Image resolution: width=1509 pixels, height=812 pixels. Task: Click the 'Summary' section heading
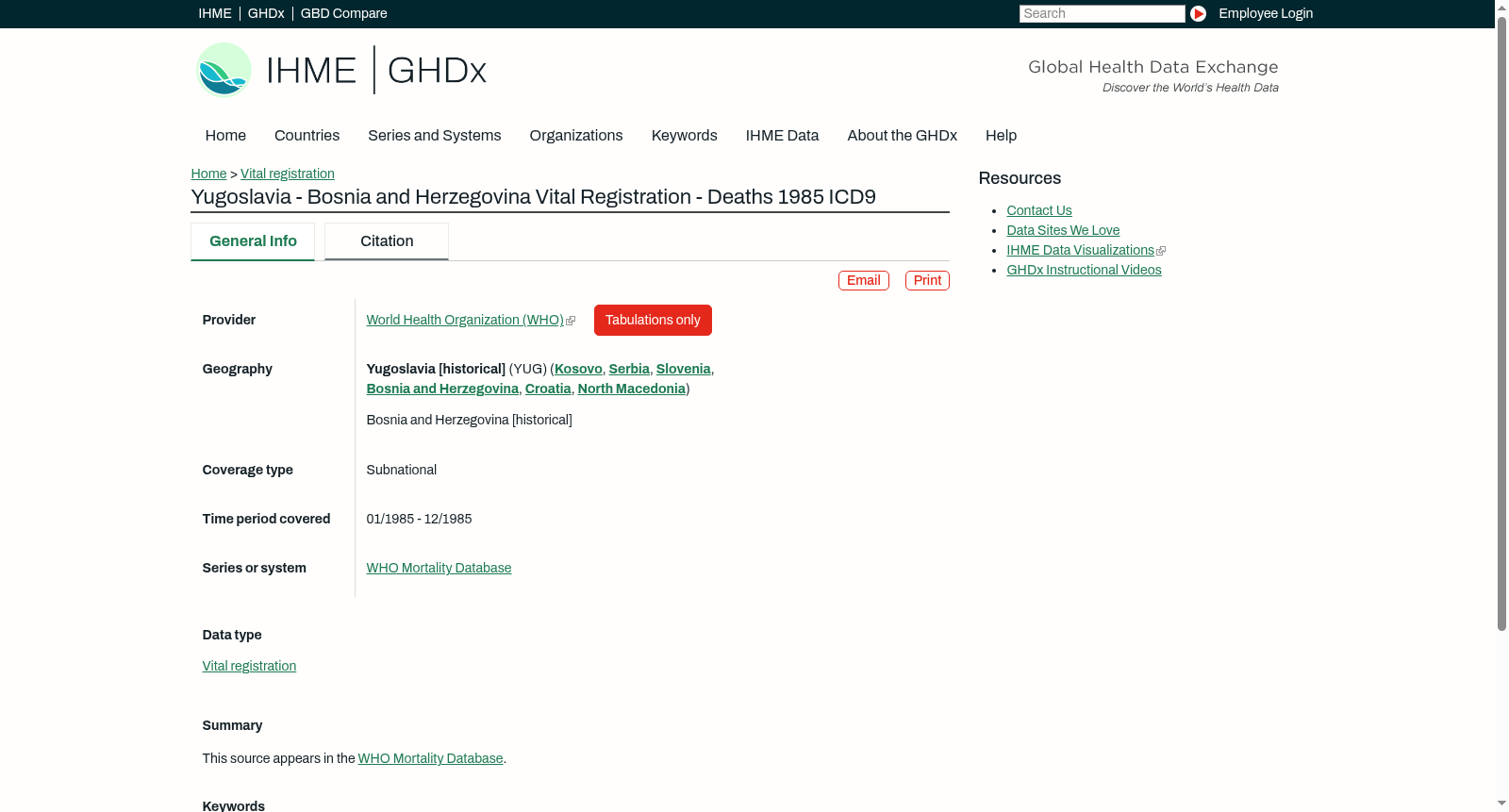coord(232,726)
